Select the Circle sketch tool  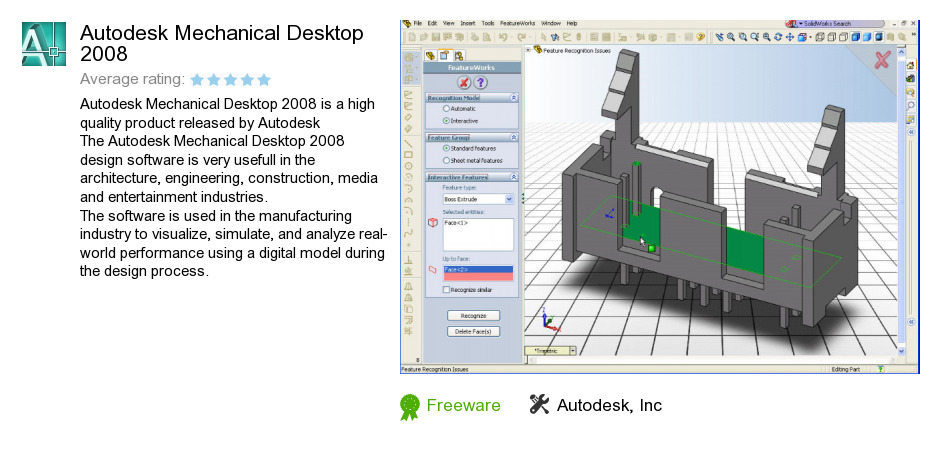(408, 166)
